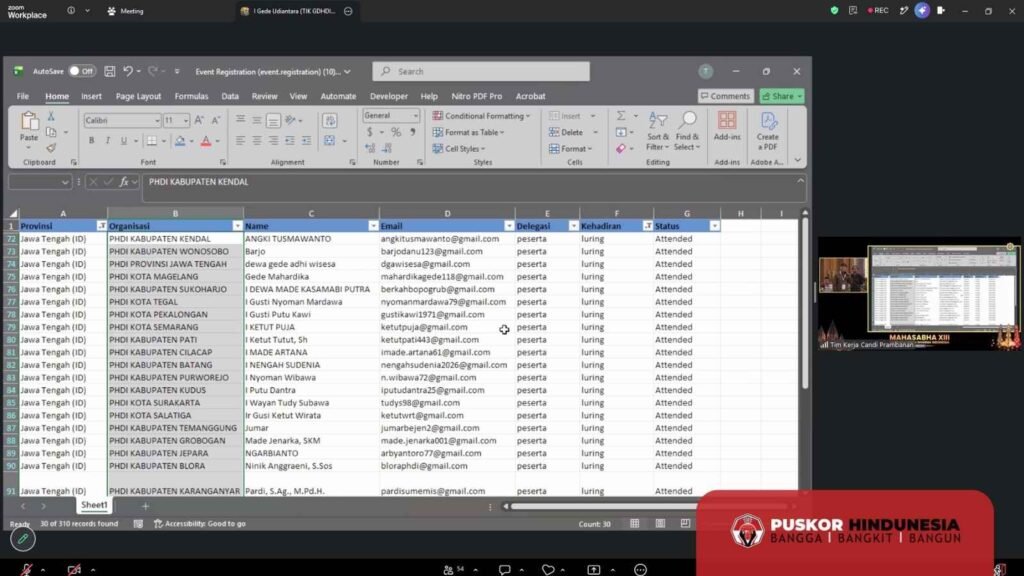
Task: Select name cell I KETUT PUJA
Action: coord(311,327)
